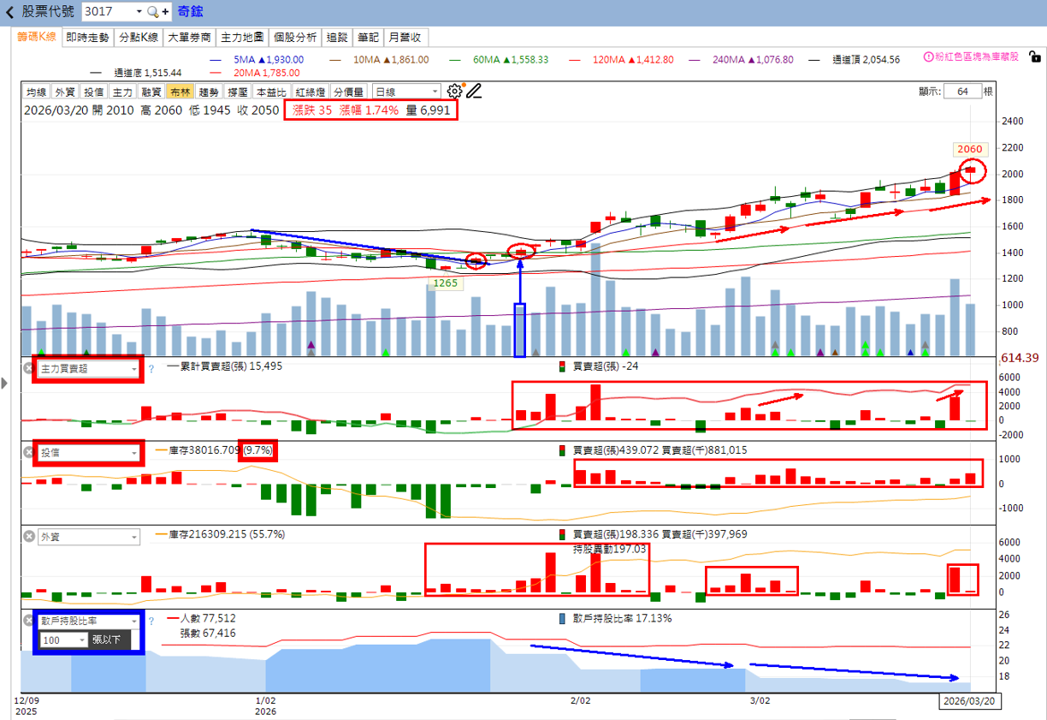Viewport: 1047px width, 720px height.
Task: Click the back arrow beside 股票代號
Action: point(9,12)
